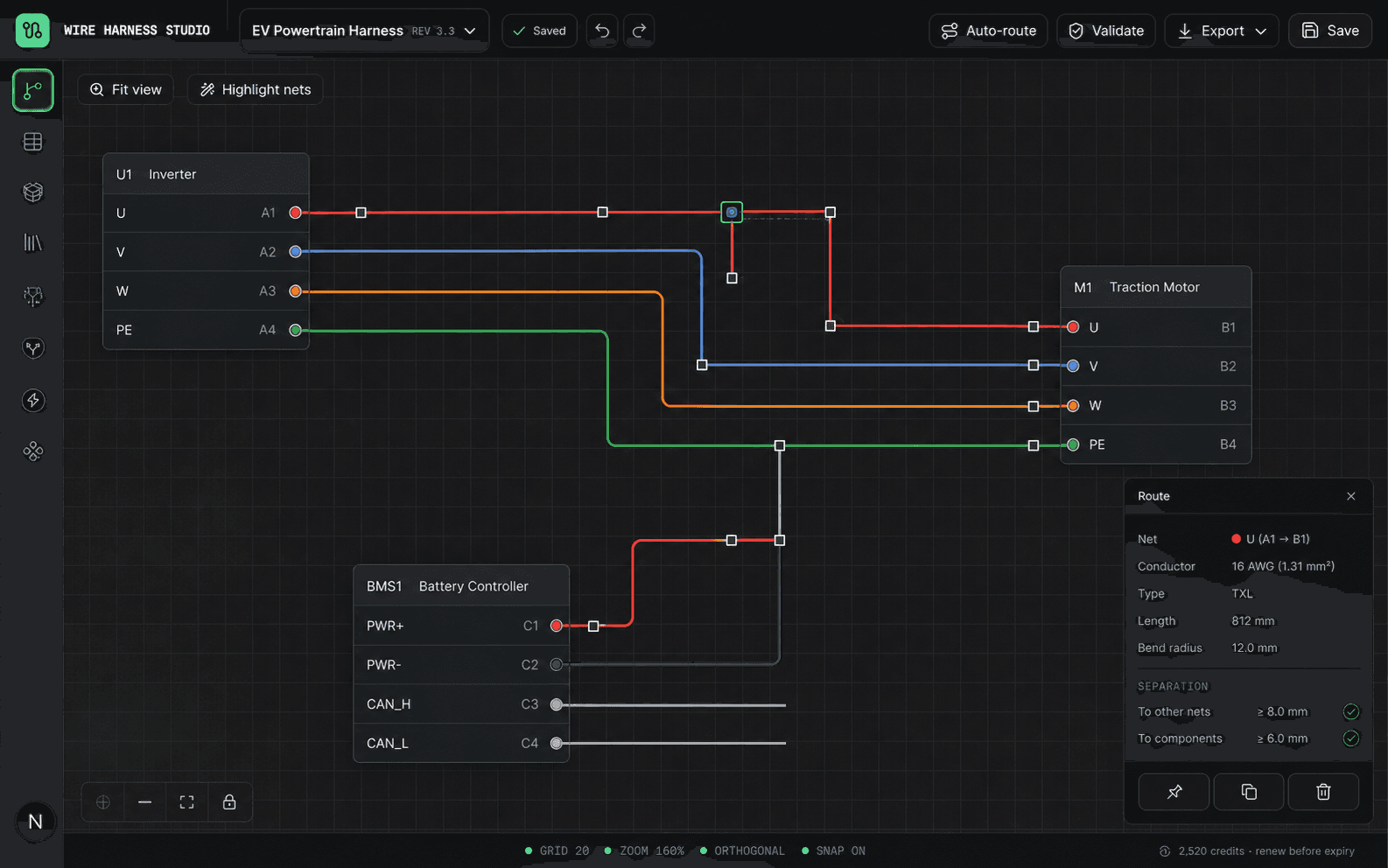
Task: Click the Conductor value 16 AWG
Action: [1283, 566]
